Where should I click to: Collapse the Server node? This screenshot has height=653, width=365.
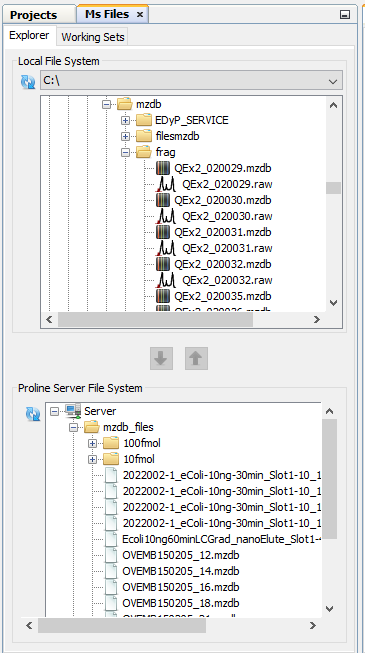pos(54,411)
